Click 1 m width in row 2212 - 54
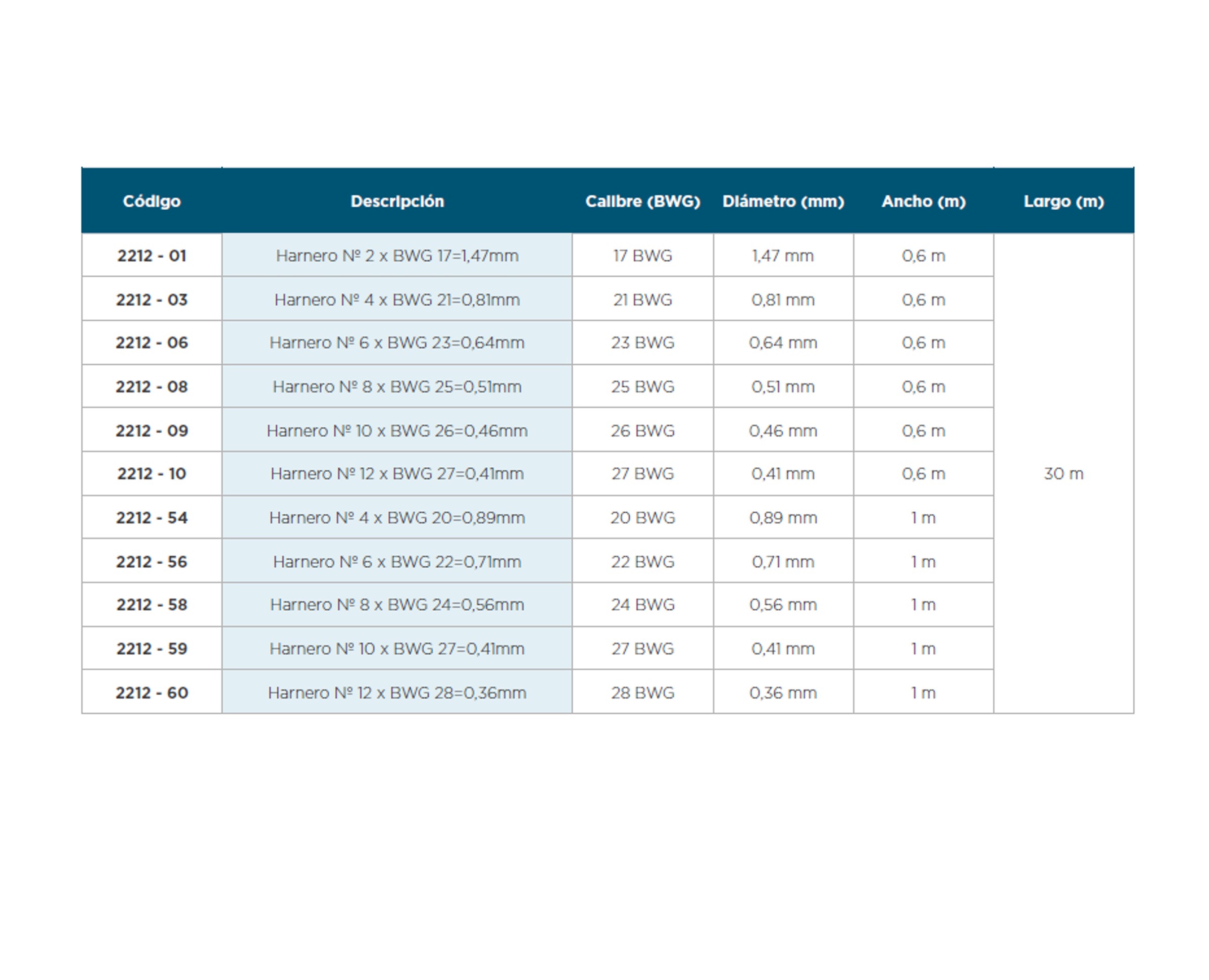This screenshot has height=980, width=1209. click(x=923, y=518)
